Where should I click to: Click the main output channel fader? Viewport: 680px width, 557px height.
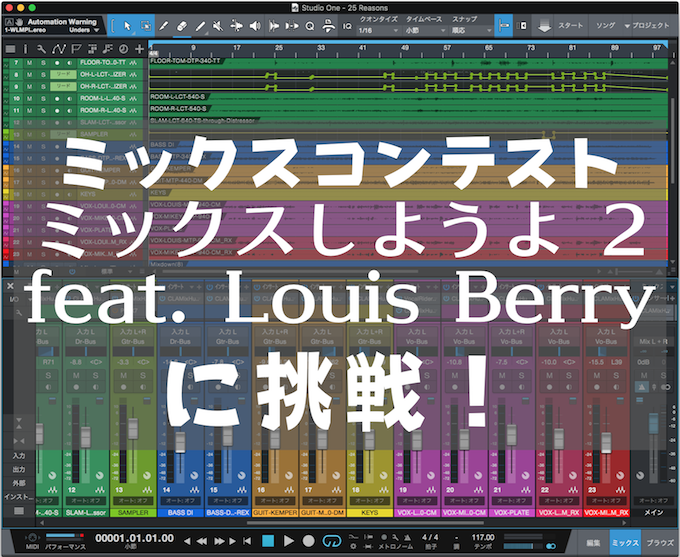[653, 424]
